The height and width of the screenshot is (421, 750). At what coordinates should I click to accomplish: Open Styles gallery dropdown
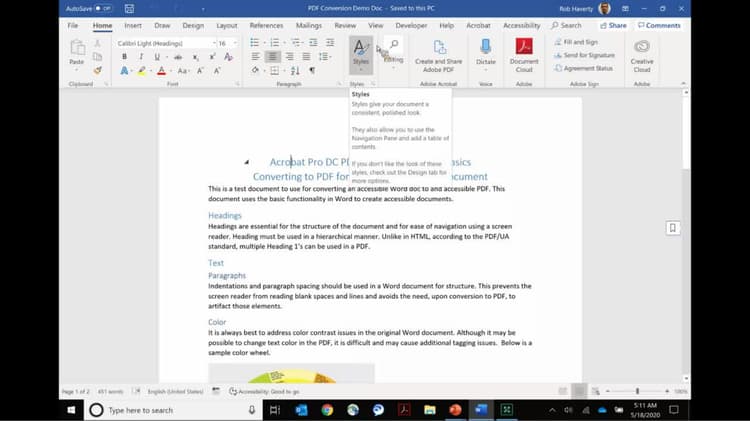[x=361, y=55]
